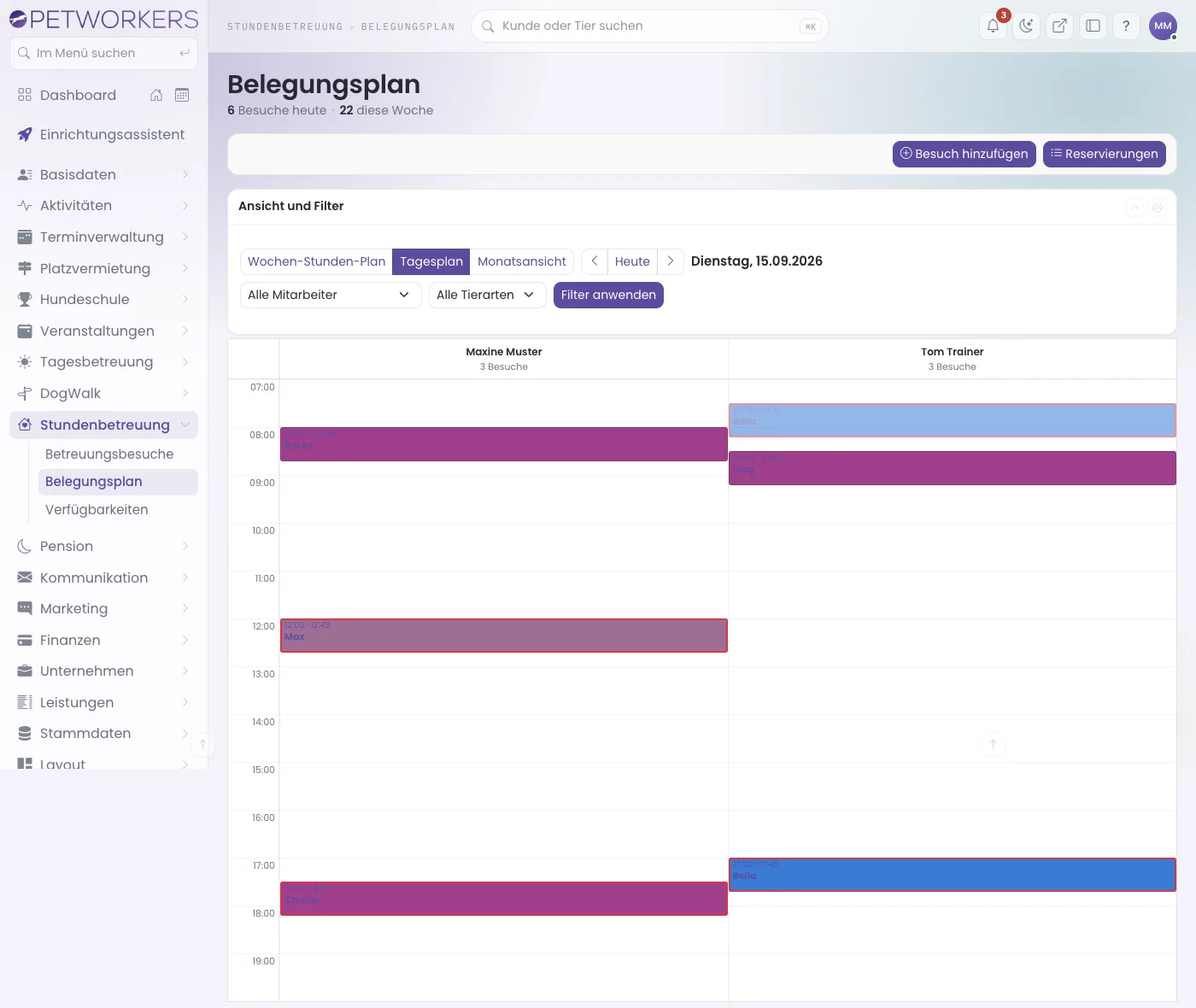This screenshot has width=1196, height=1008.
Task: Open the Pension moon menu icon
Action: point(25,547)
